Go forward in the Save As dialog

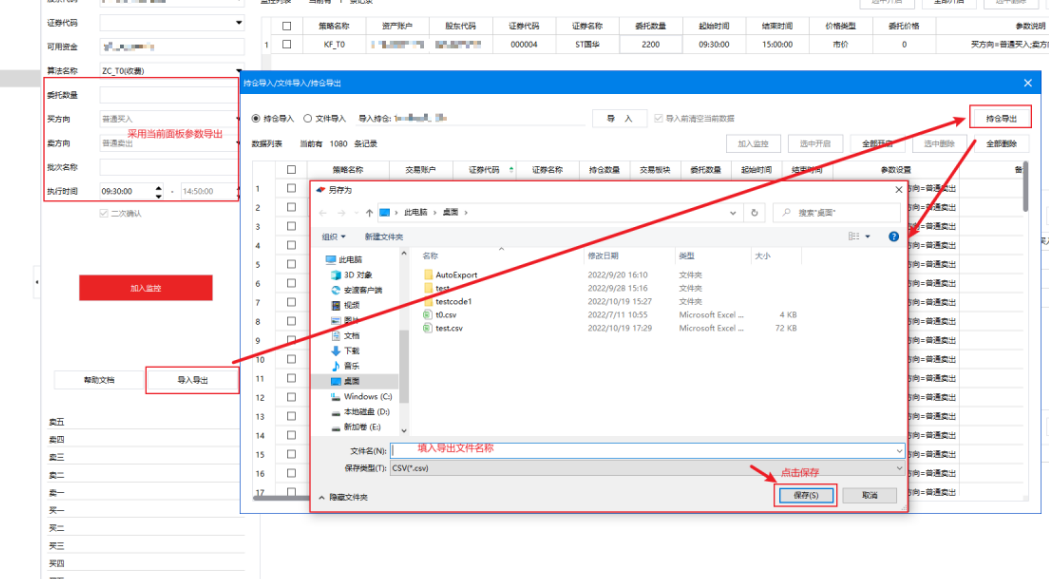(341, 213)
